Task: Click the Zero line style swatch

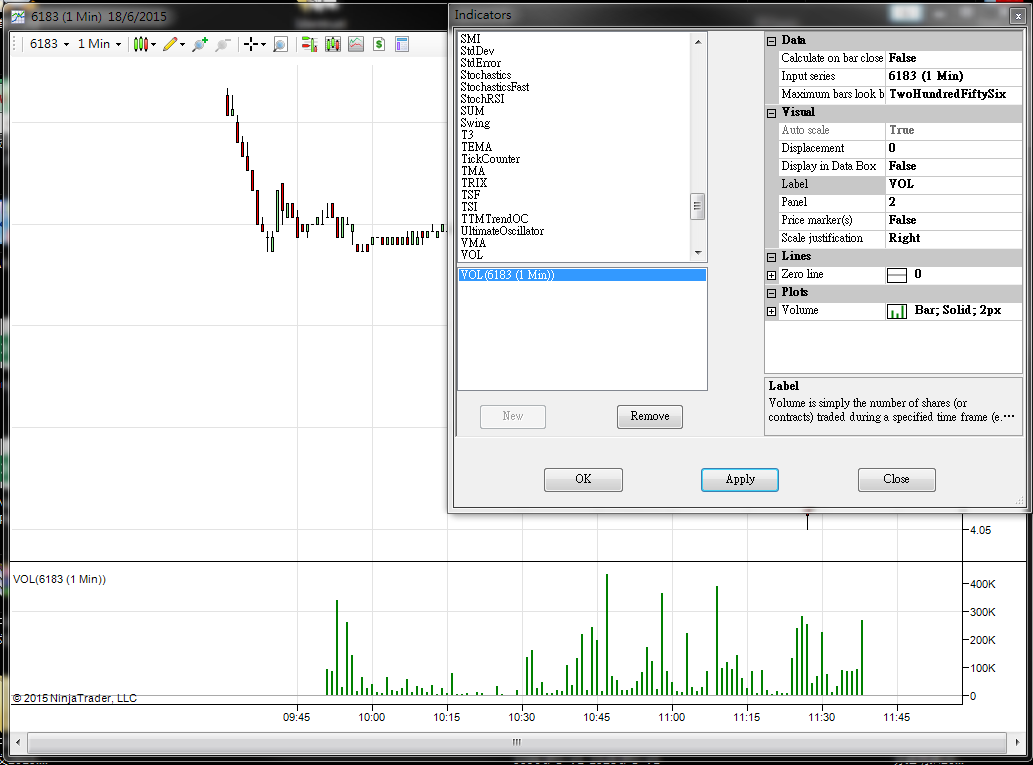Action: [897, 275]
